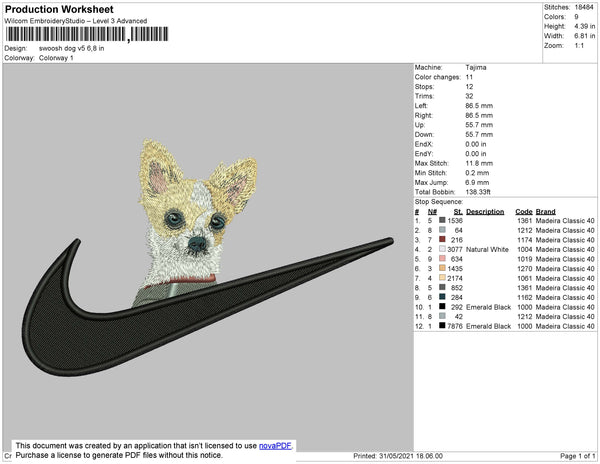Click the 'Stop Sequence:' label

coord(439,202)
